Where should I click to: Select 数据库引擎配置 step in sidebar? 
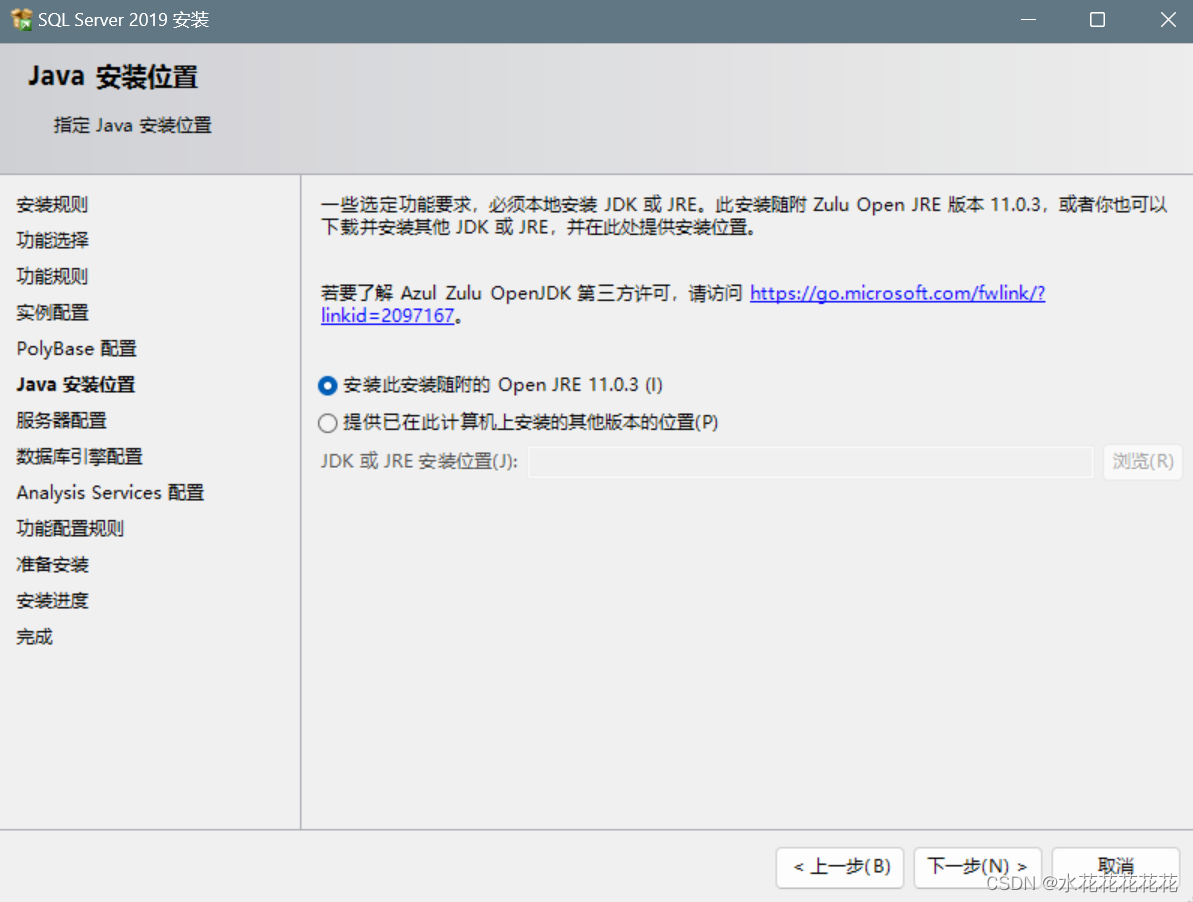click(x=79, y=456)
